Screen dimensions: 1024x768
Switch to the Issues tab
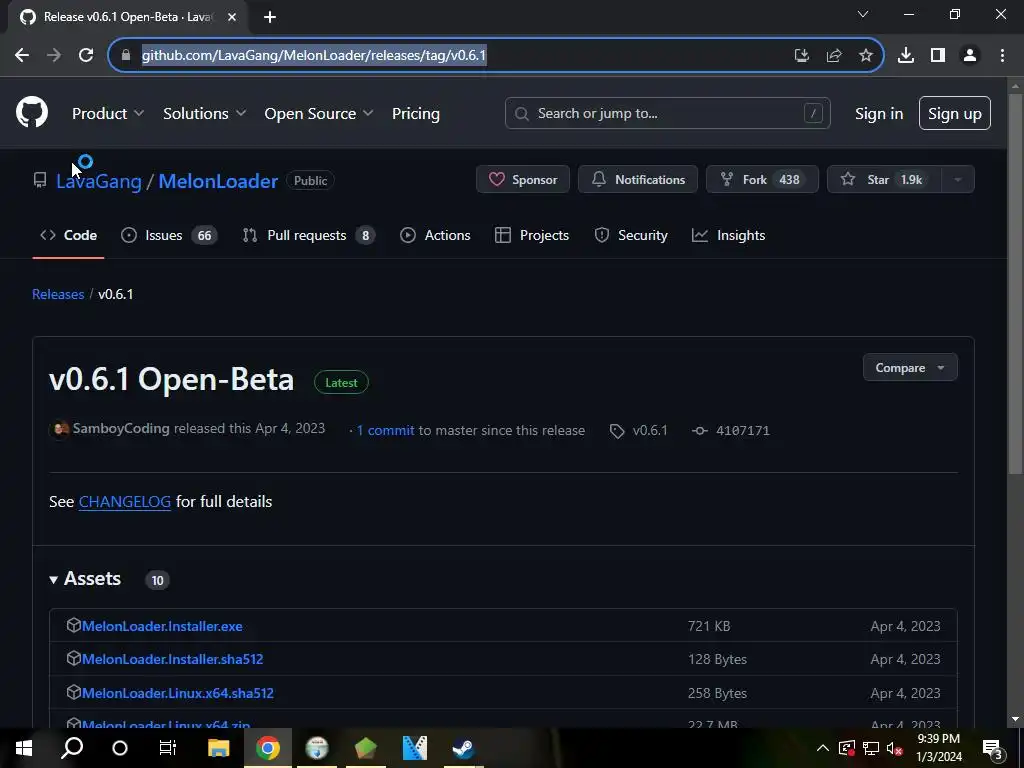169,235
